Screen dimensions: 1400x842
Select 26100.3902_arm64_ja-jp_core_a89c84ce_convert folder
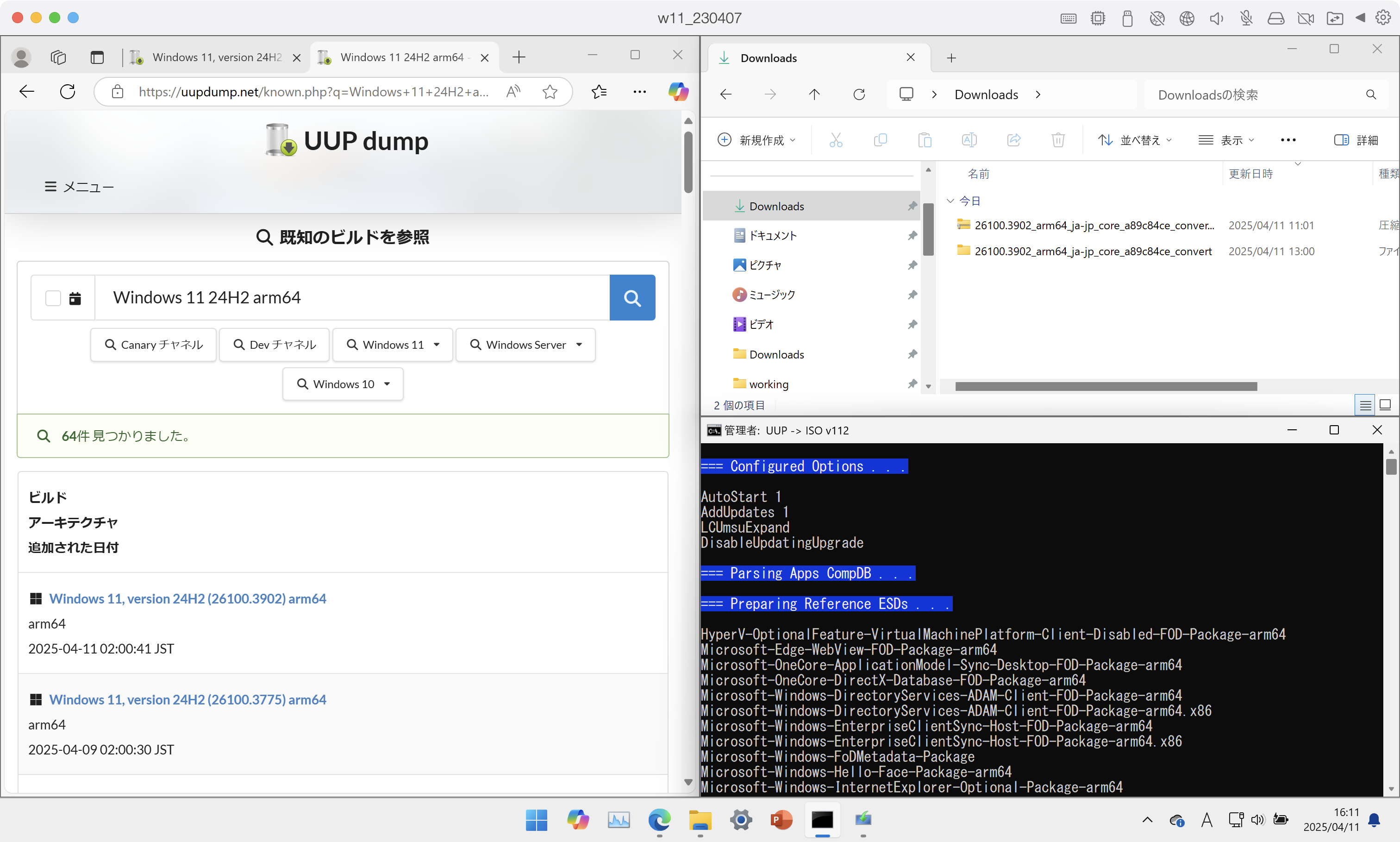[x=1093, y=251]
